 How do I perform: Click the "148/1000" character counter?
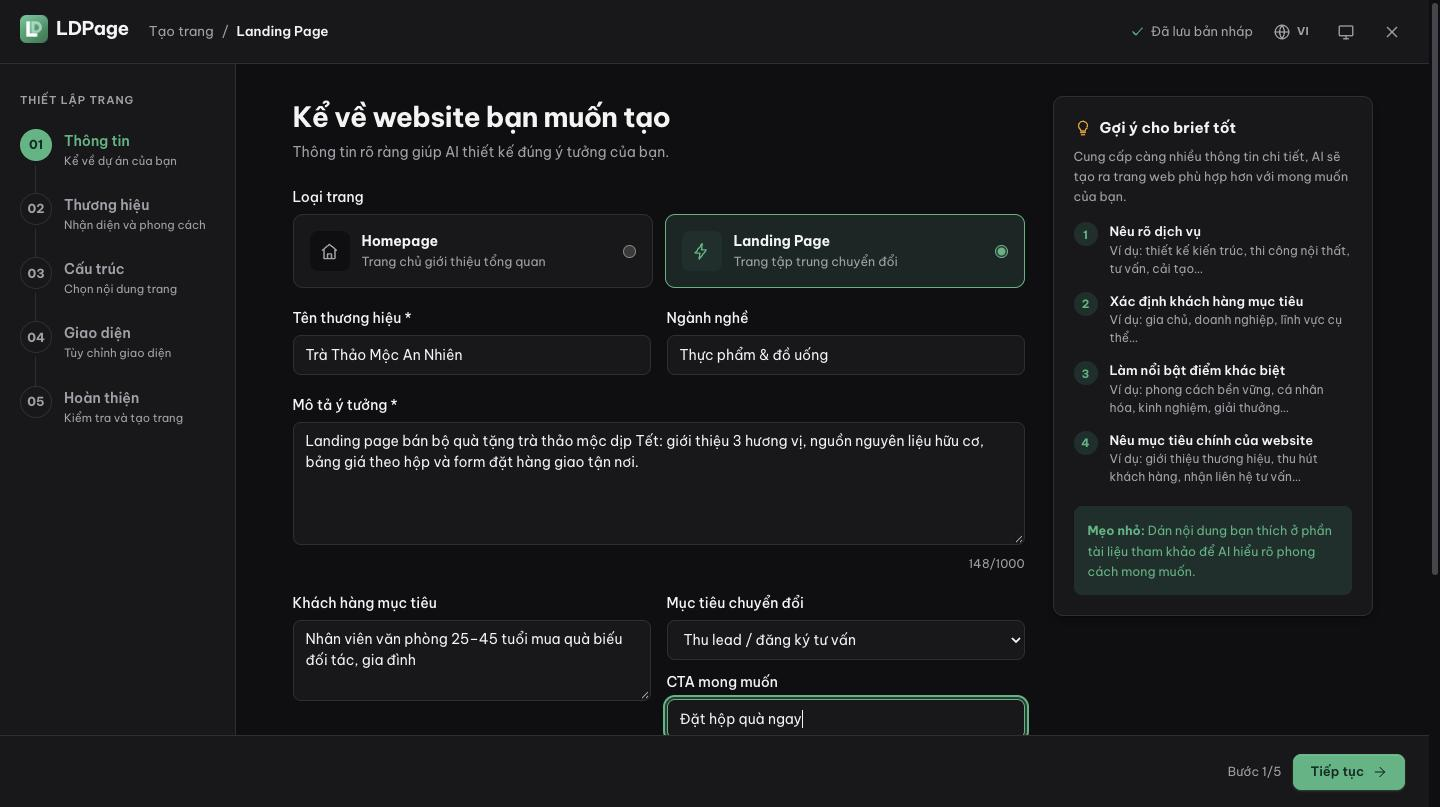[x=996, y=564]
